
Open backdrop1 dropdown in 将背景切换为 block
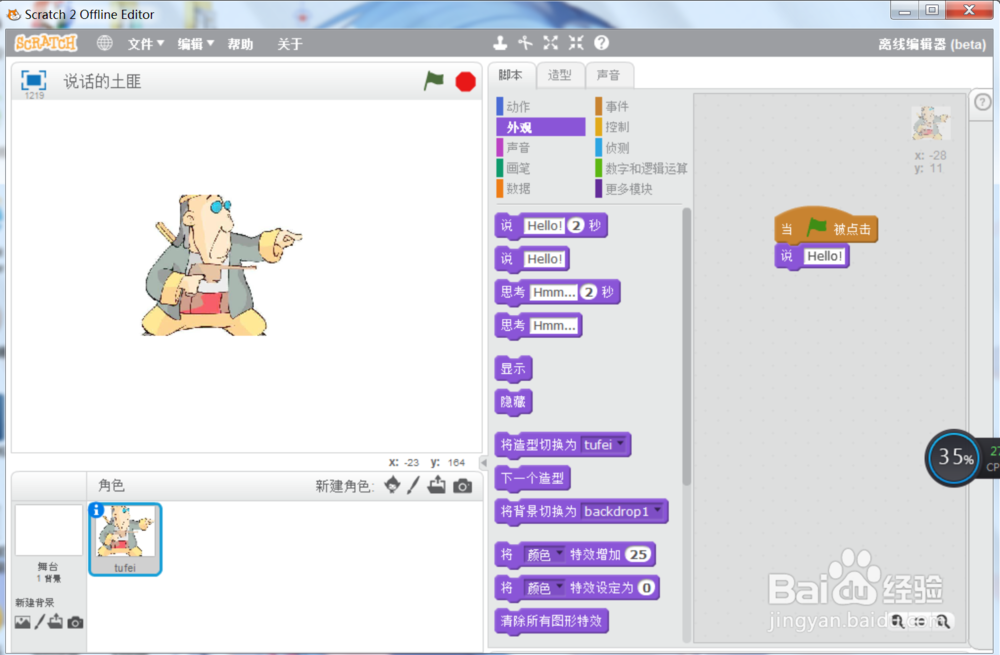point(622,511)
